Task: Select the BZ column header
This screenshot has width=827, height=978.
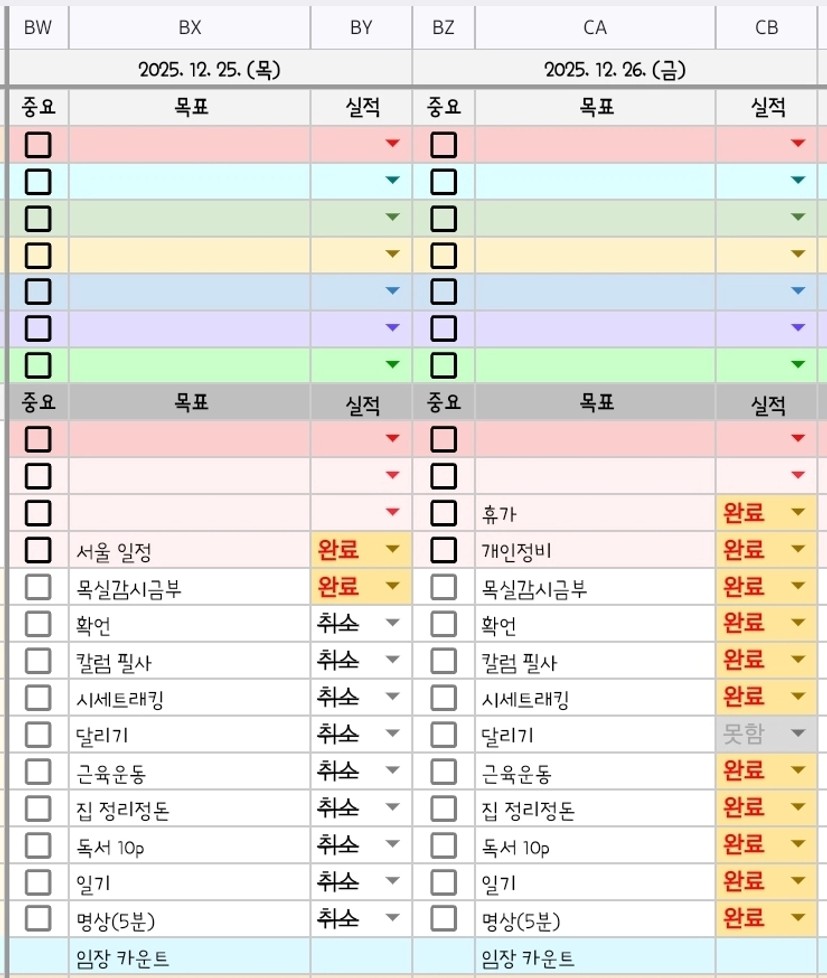Action: 443,28
